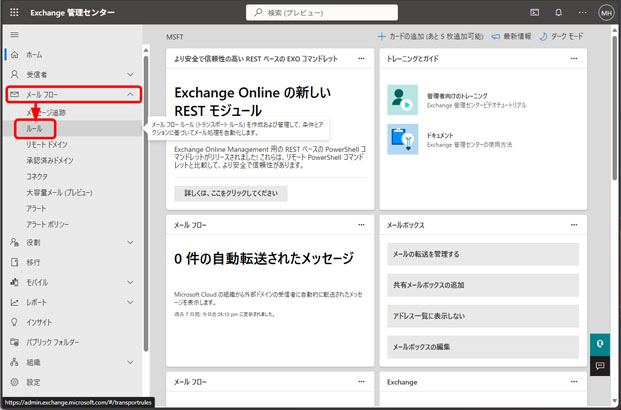Toggle ダーク モード
Screen dimensions: 621x410
pos(561,36)
